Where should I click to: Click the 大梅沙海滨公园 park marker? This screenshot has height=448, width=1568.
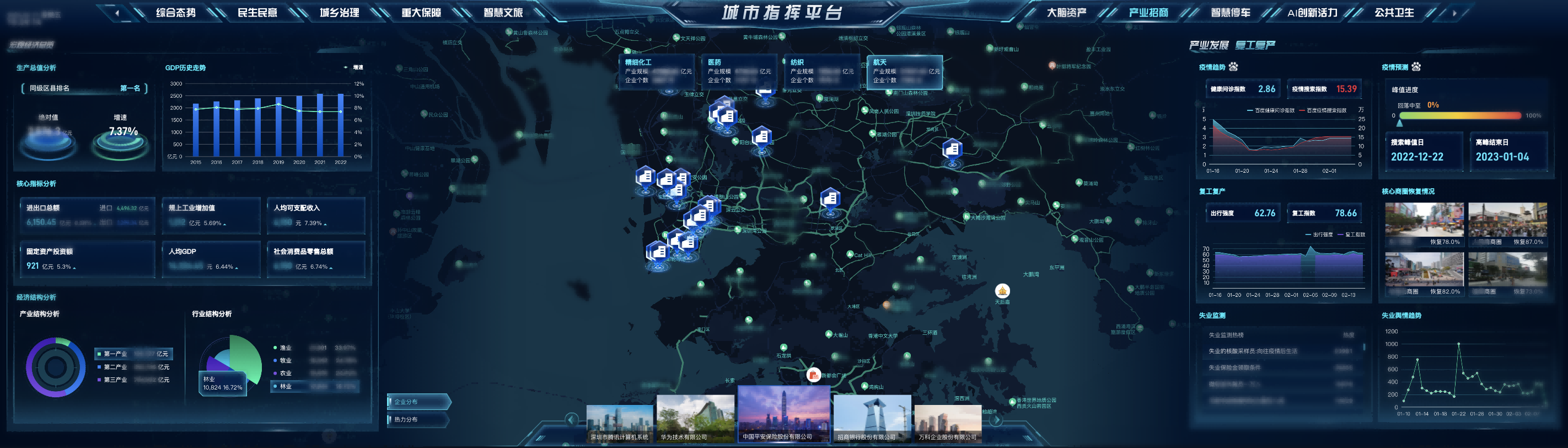pyautogui.click(x=966, y=216)
